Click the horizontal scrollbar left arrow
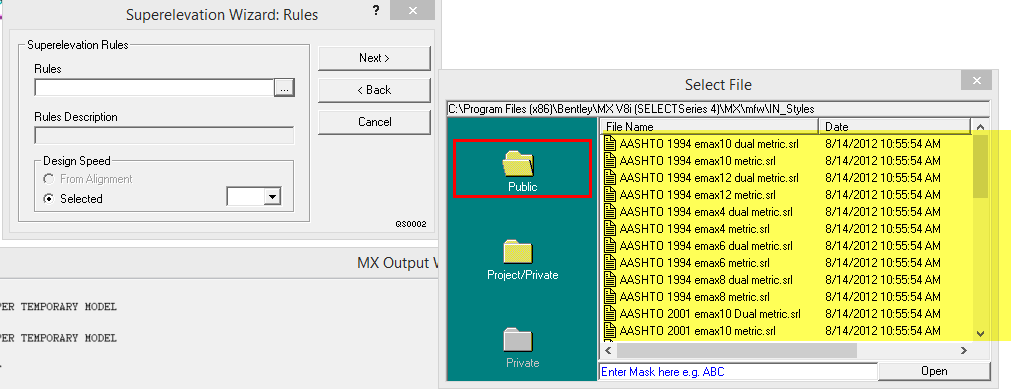 tap(607, 350)
